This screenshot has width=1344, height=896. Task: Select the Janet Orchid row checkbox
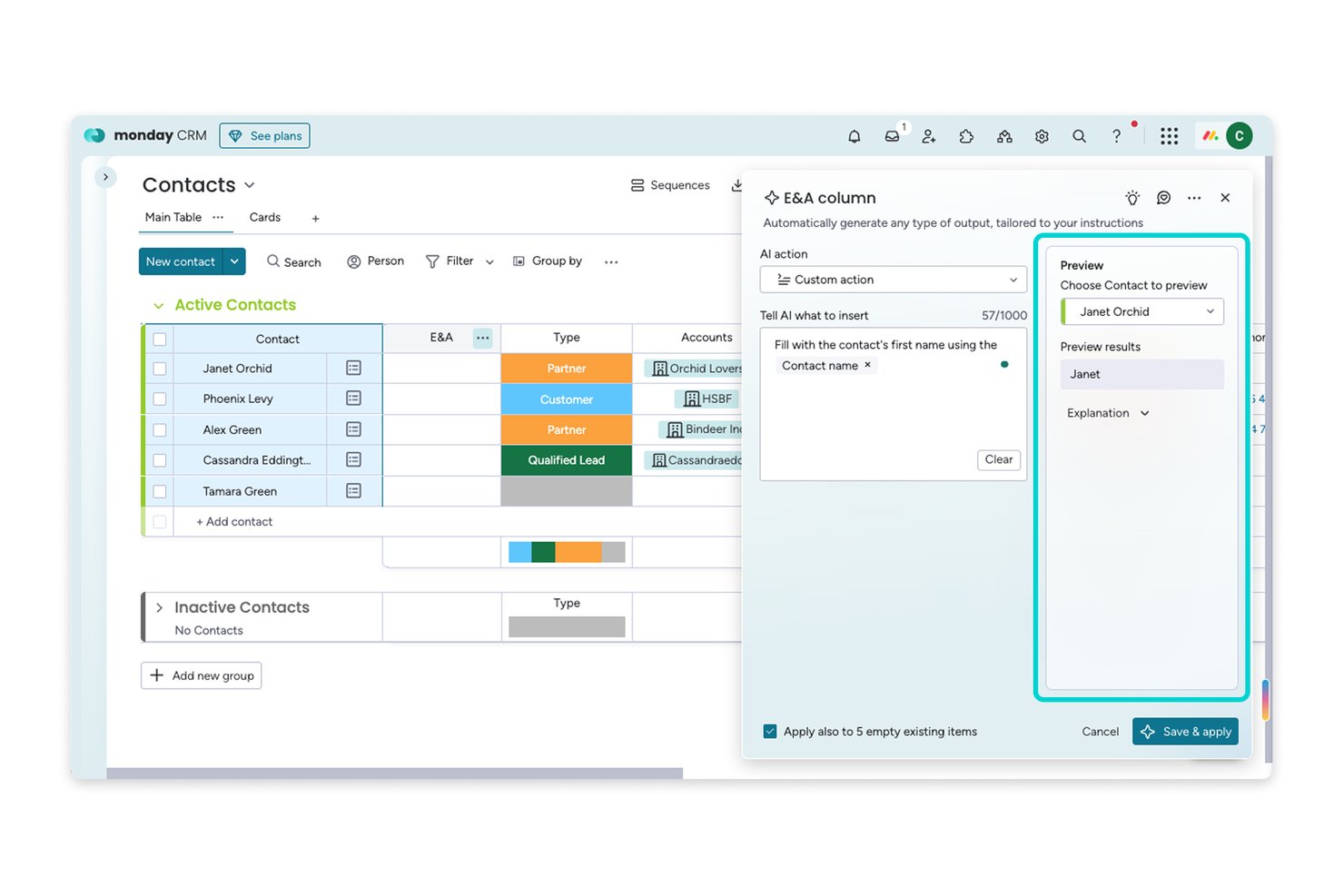160,369
